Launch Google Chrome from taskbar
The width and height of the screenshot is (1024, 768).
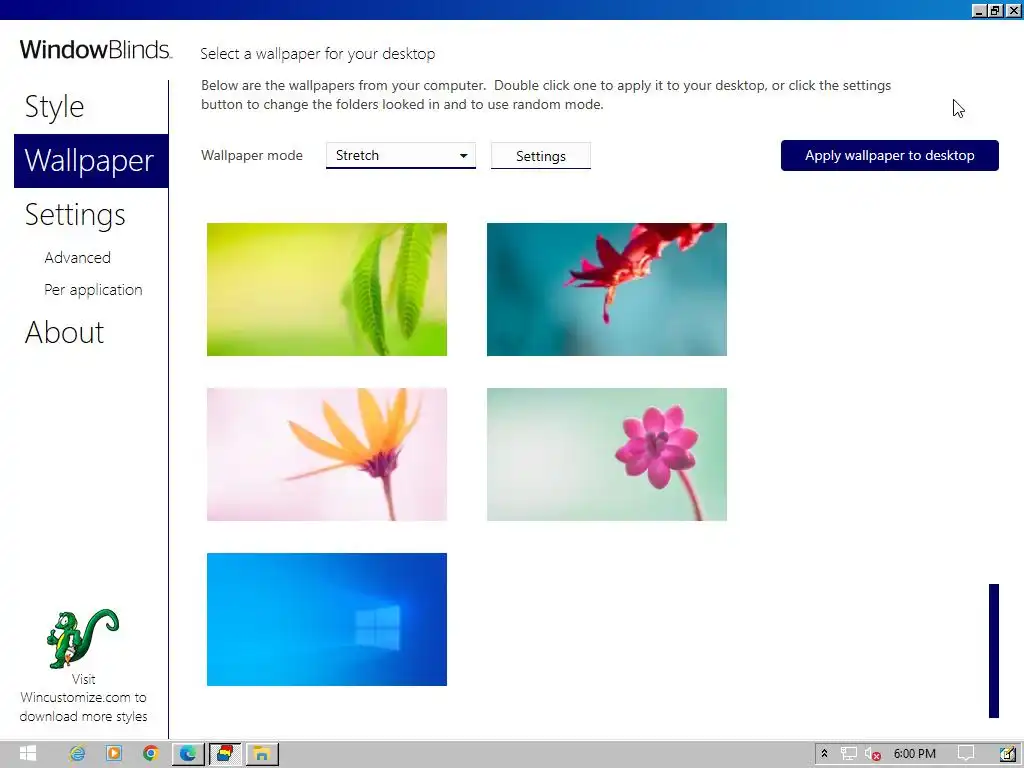tap(151, 754)
